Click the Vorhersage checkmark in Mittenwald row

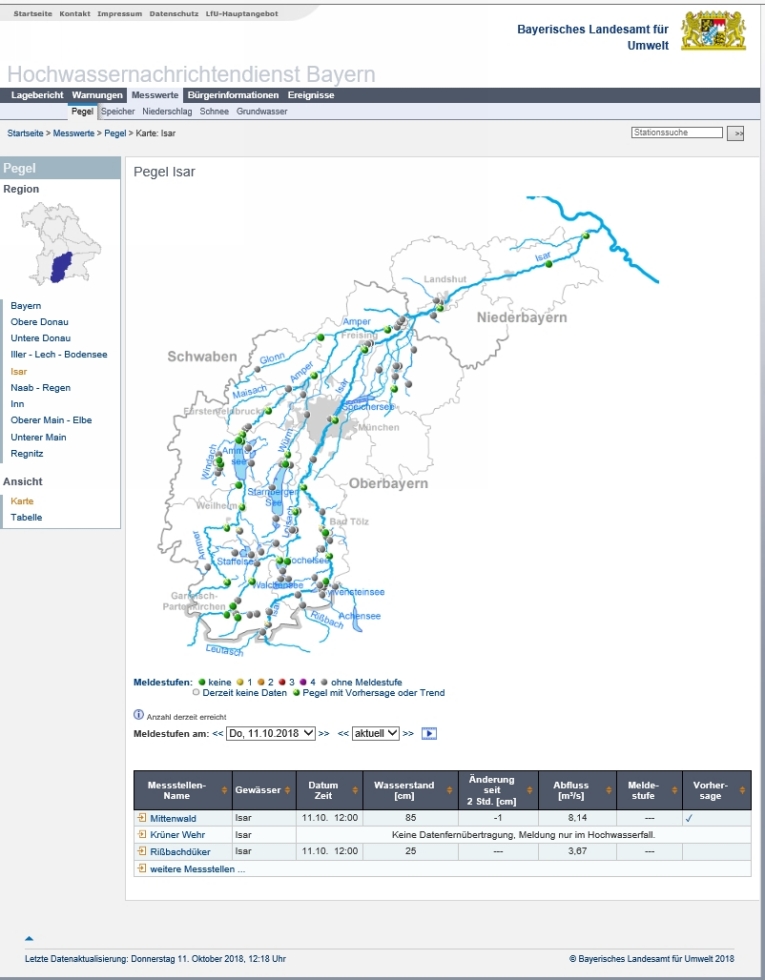pos(689,818)
